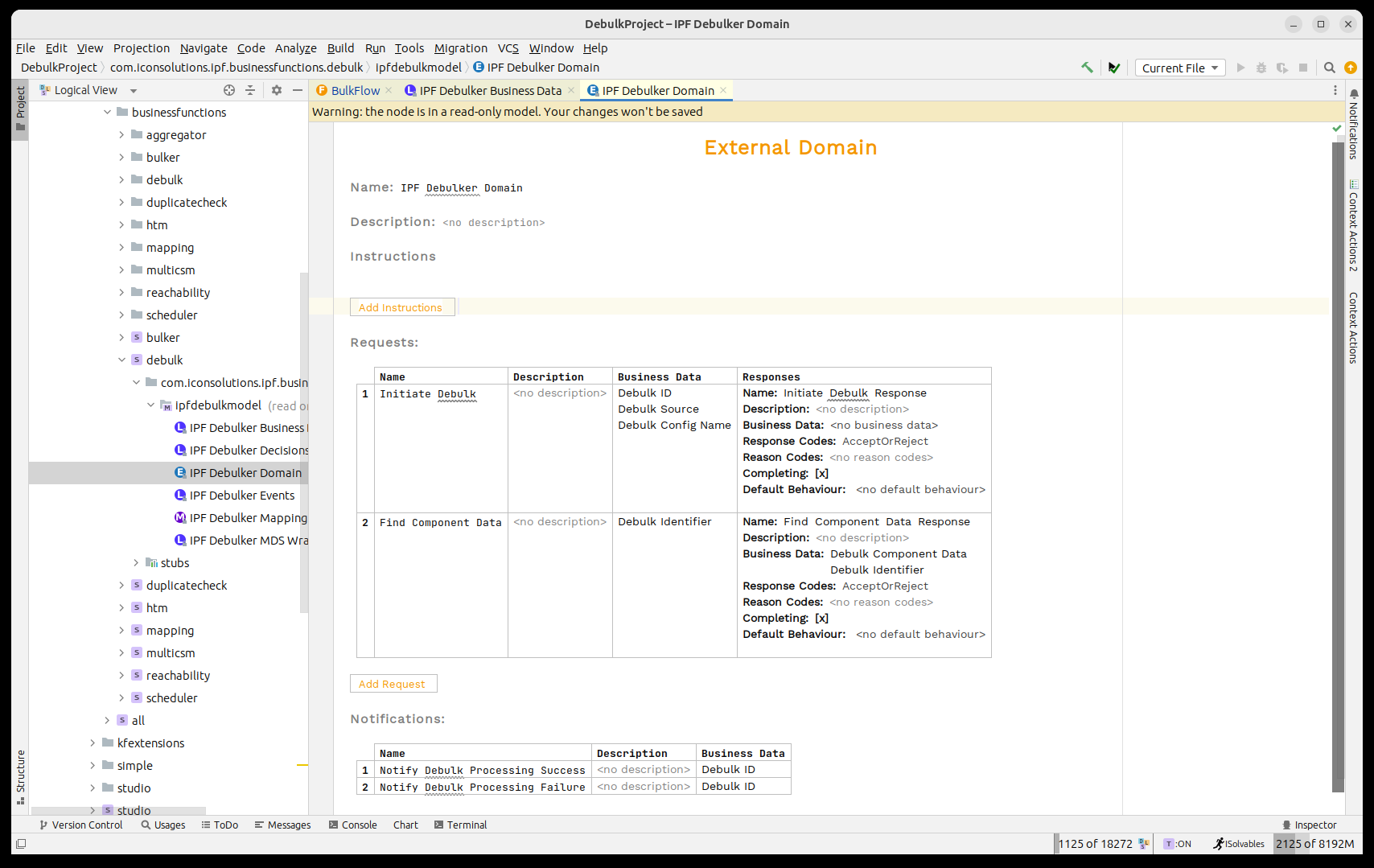Toggle Completing checkbox for Initiate Debulk Response
The image size is (1374, 868).
[x=821, y=474]
